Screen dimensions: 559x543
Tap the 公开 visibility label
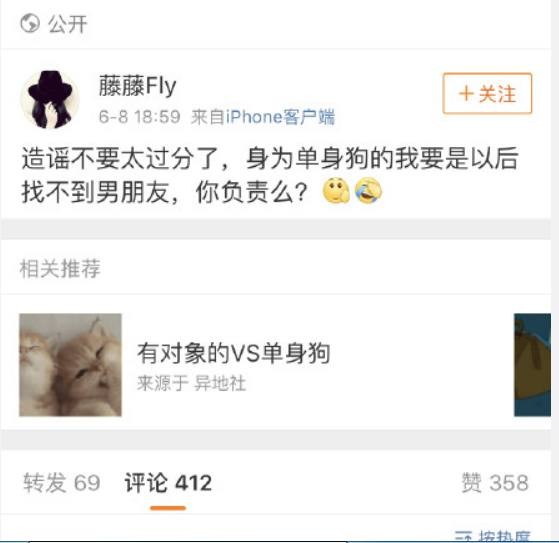pos(68,24)
